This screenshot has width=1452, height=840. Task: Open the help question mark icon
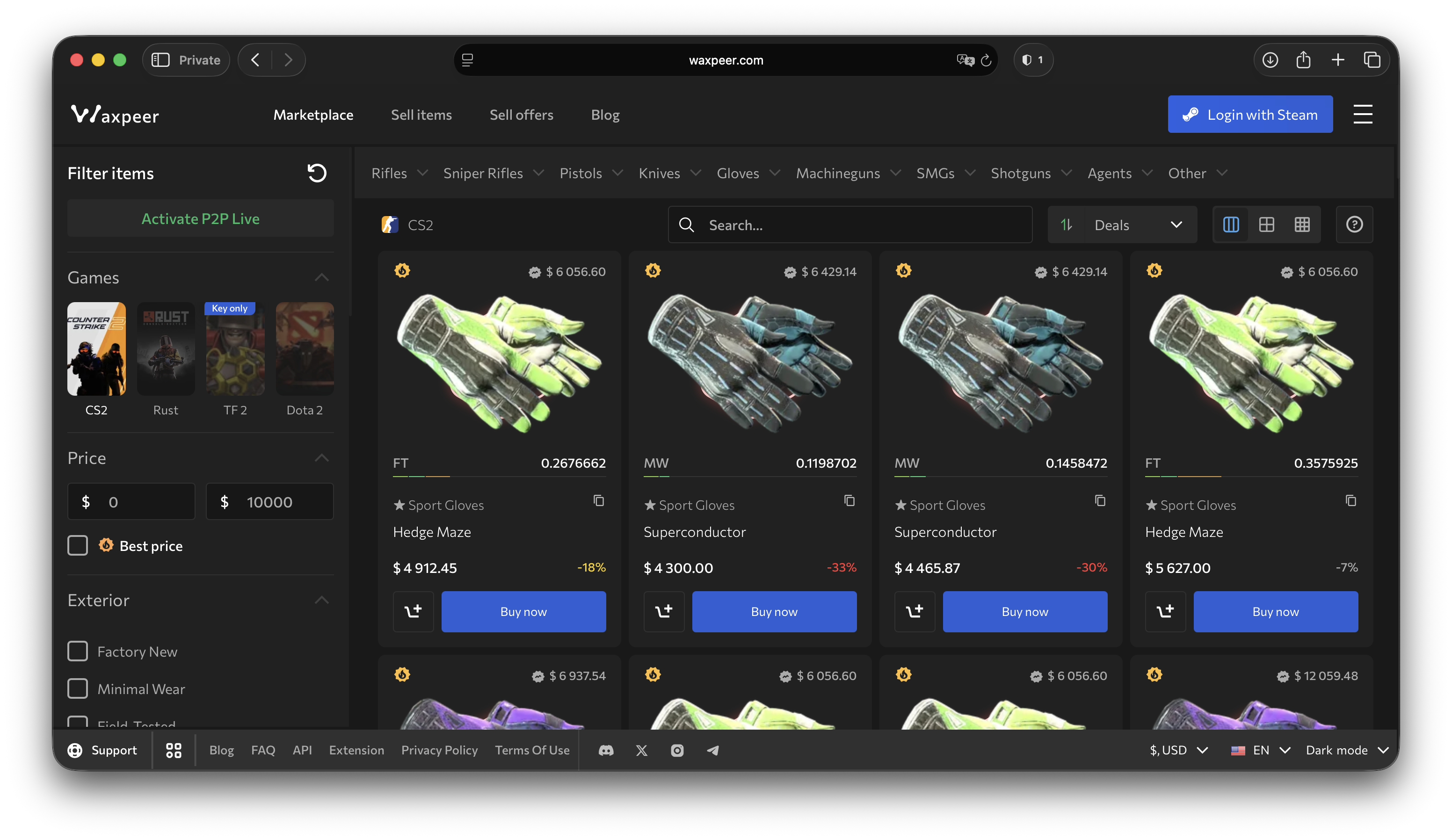(1354, 224)
